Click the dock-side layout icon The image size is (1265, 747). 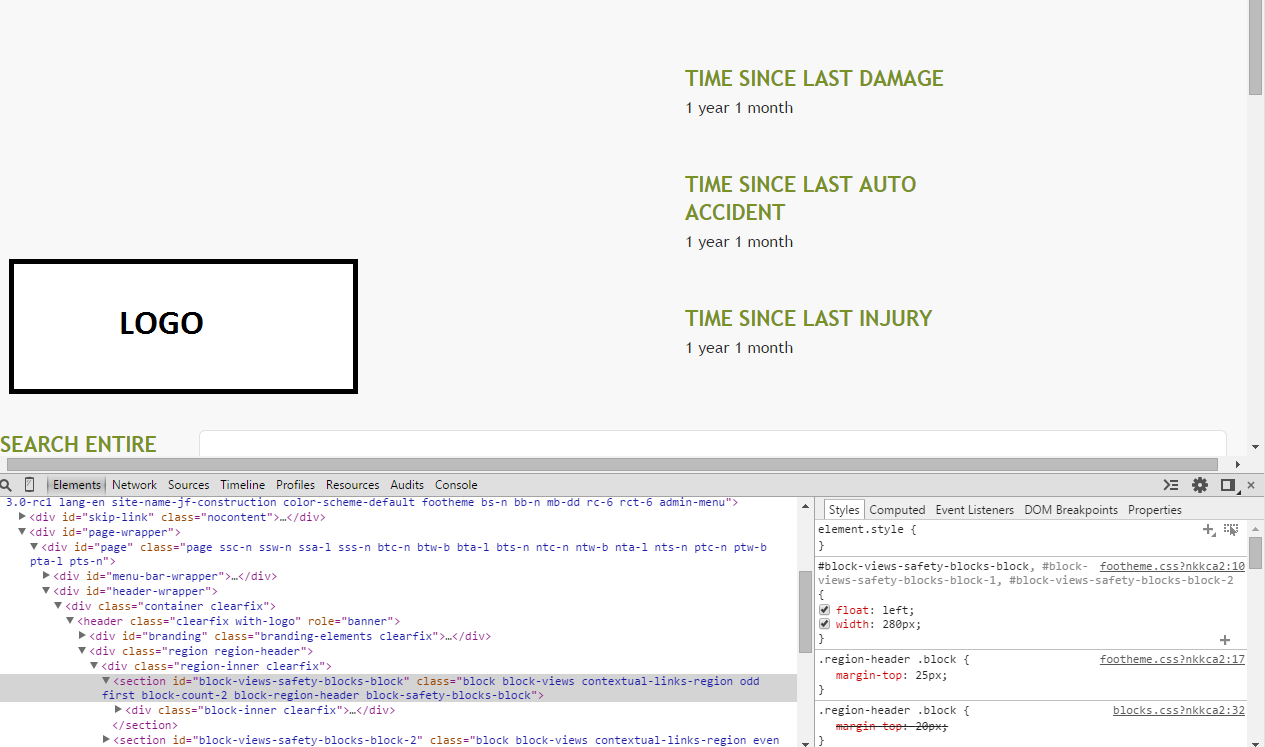pyautogui.click(x=1228, y=485)
